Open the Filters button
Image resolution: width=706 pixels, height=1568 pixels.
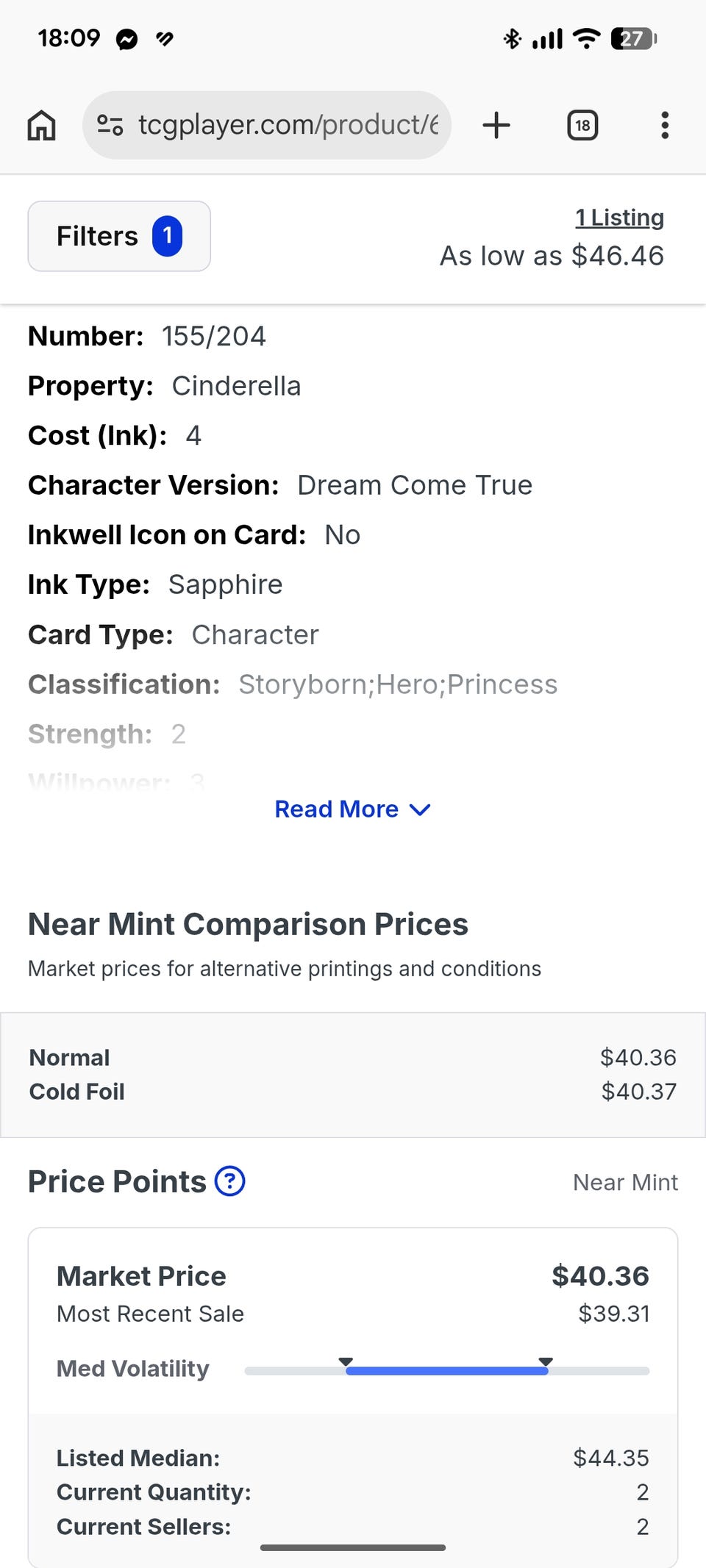coord(119,236)
